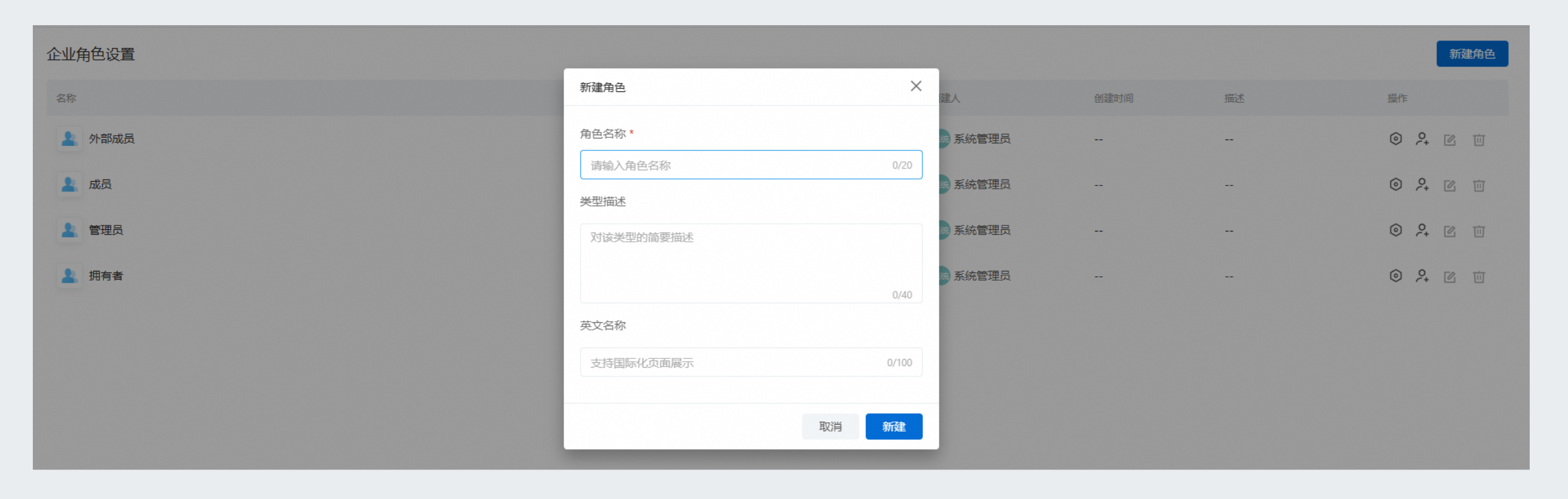
Task: Click the 新建角色 button in page header
Action: click(1472, 54)
